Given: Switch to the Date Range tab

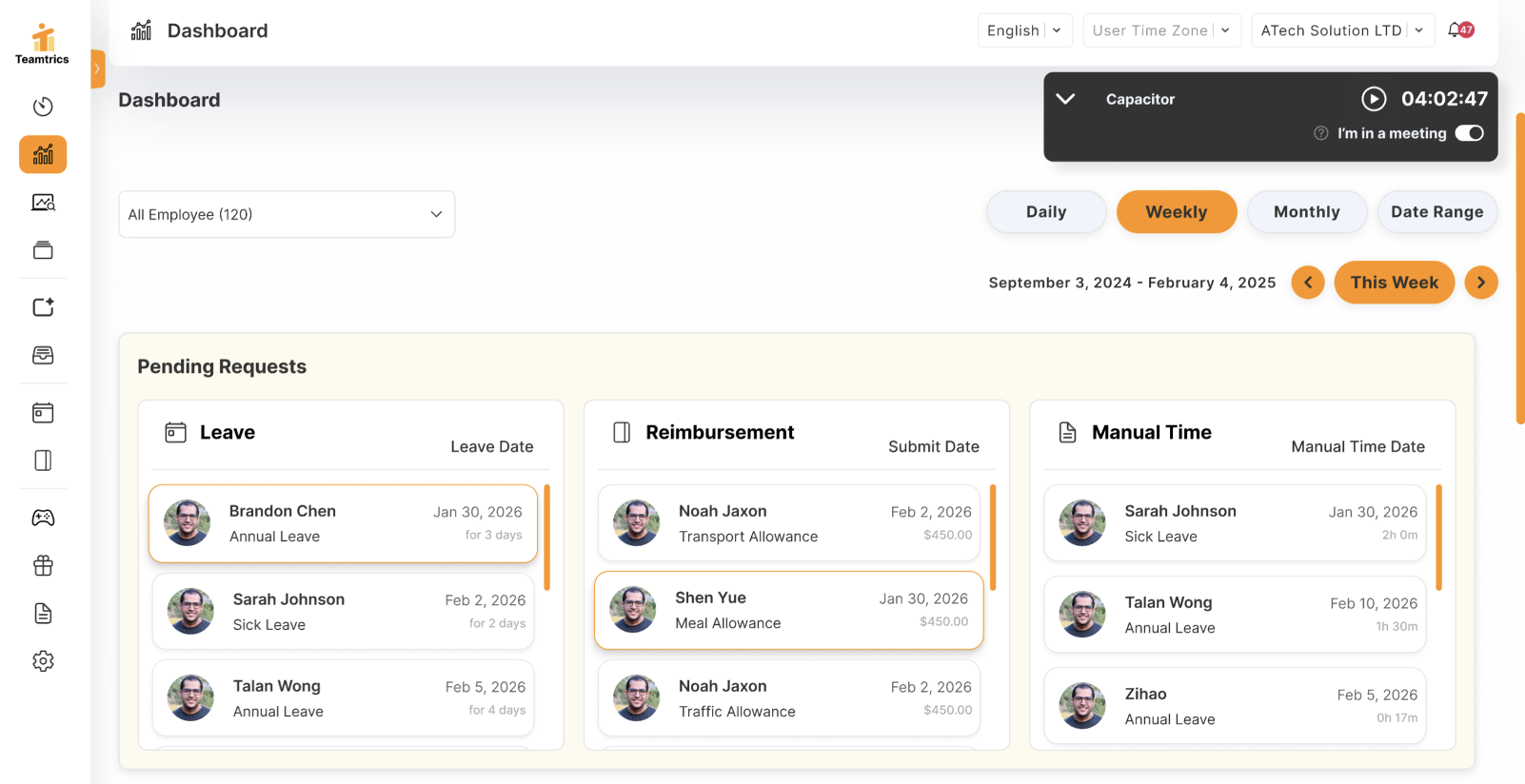Looking at the screenshot, I should pos(1437,212).
